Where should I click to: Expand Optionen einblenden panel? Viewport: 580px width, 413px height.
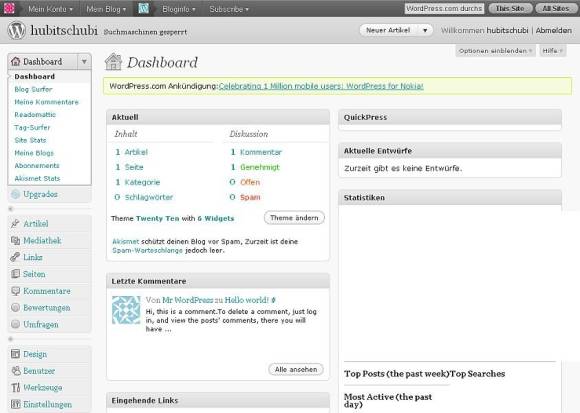tap(495, 51)
